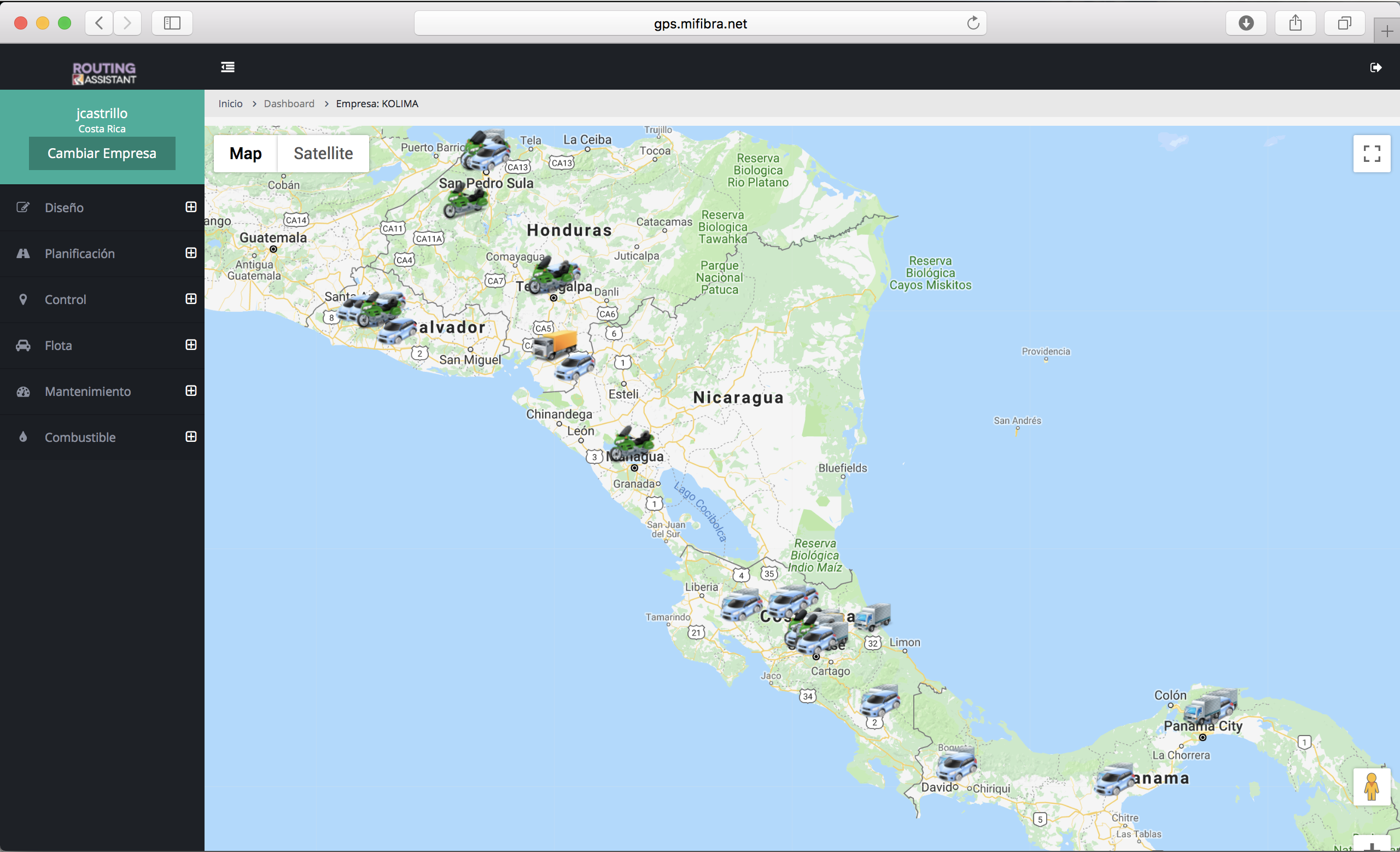This screenshot has height=852, width=1400.
Task: Reload the page in Safari
Action: tap(973, 24)
